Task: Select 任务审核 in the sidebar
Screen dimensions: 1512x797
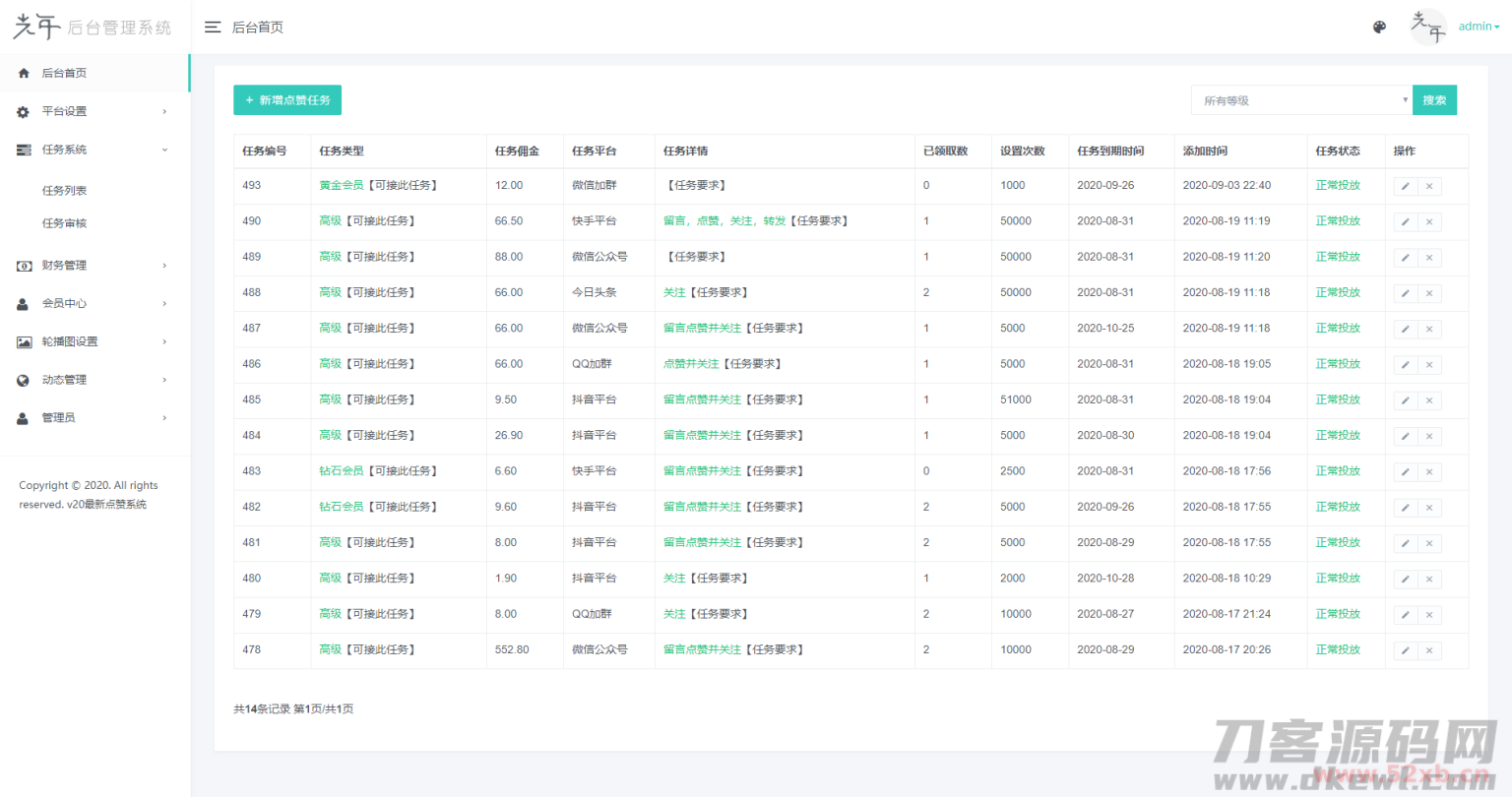Action: tap(65, 223)
